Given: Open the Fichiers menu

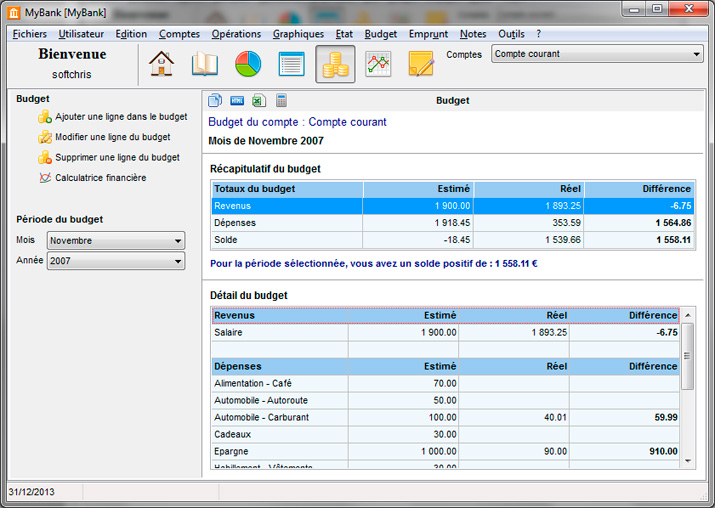Looking at the screenshot, I should 30,34.
